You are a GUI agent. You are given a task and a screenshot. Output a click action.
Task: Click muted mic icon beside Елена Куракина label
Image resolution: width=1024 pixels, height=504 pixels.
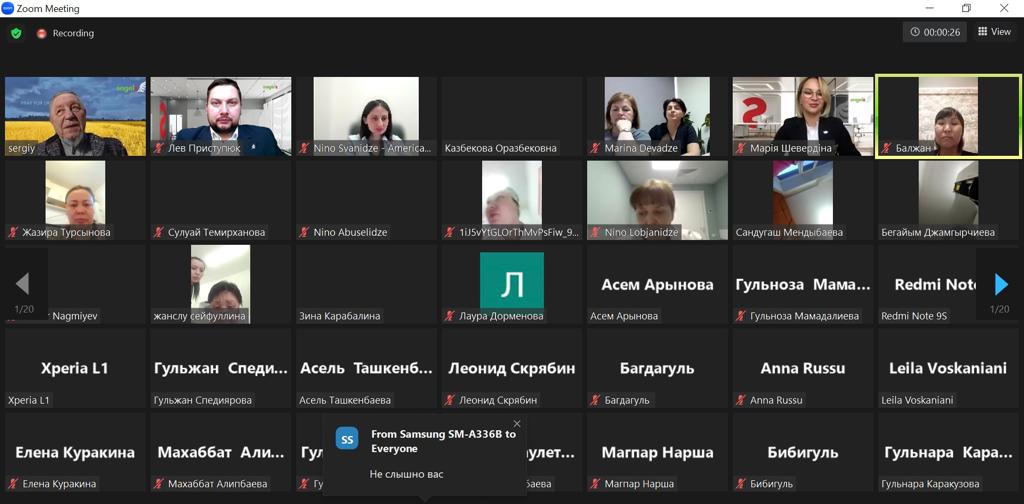click(13, 484)
